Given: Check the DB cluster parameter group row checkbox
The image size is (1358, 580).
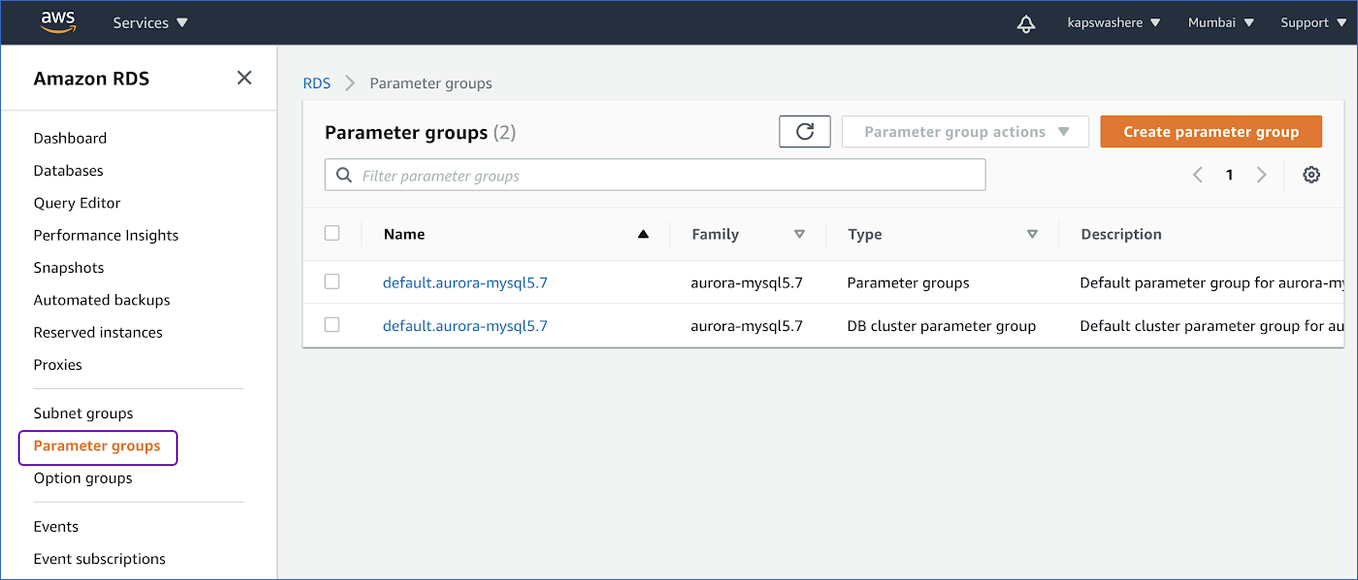Looking at the screenshot, I should [x=332, y=325].
